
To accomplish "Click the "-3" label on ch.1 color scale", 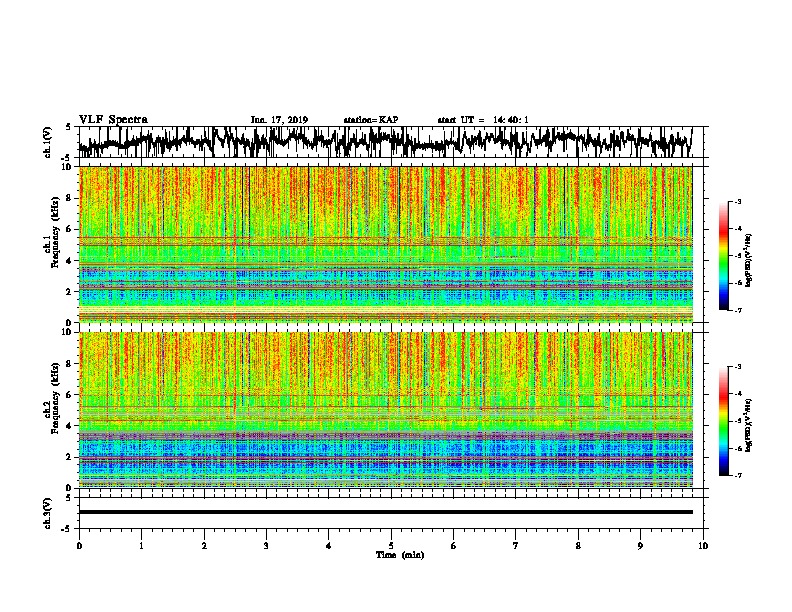I will coord(737,201).
